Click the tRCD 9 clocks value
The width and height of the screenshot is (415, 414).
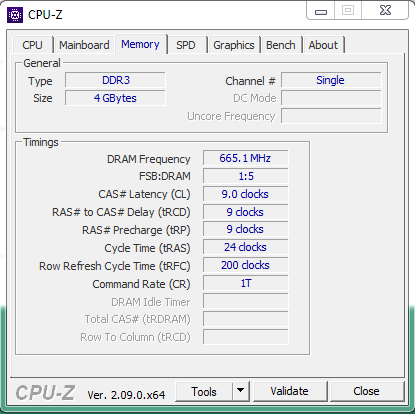click(245, 212)
